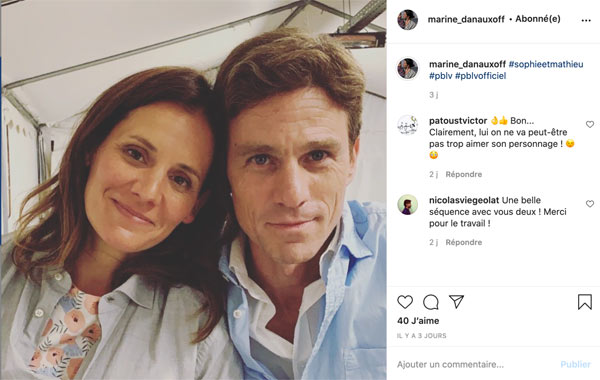
Task: Open the #pblvofficiel hashtag
Action: pos(481,76)
